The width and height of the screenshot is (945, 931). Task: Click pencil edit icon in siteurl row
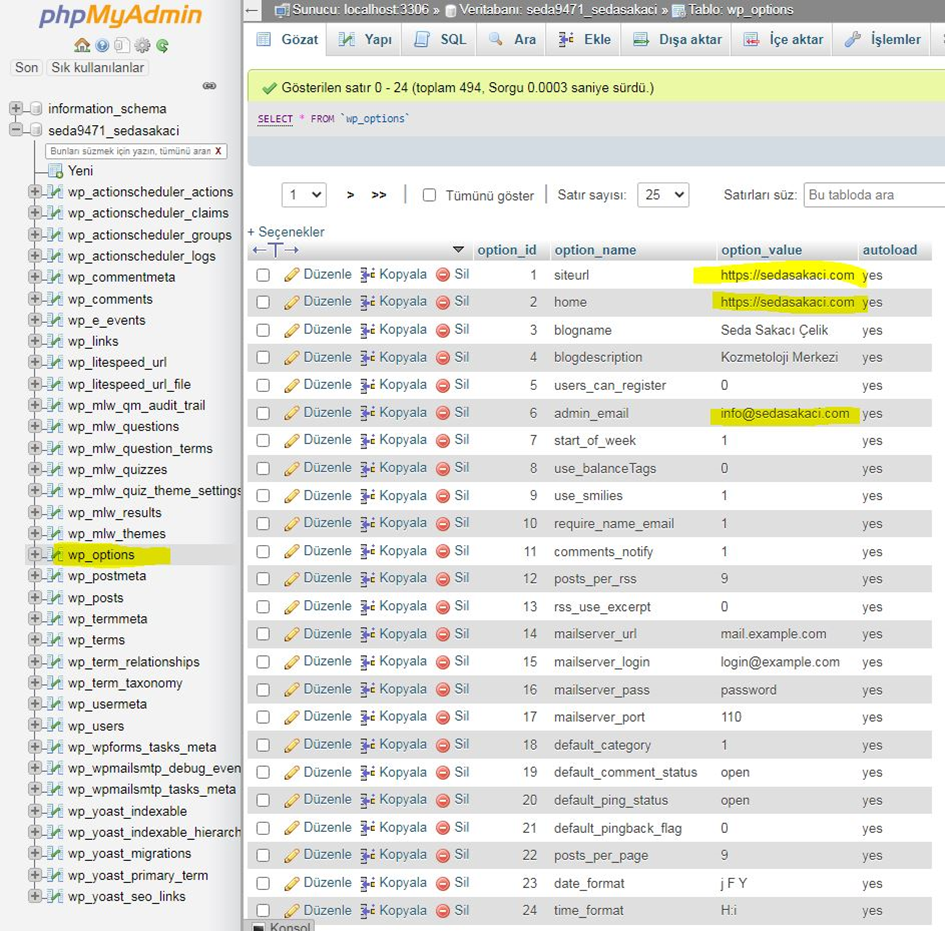coord(292,275)
